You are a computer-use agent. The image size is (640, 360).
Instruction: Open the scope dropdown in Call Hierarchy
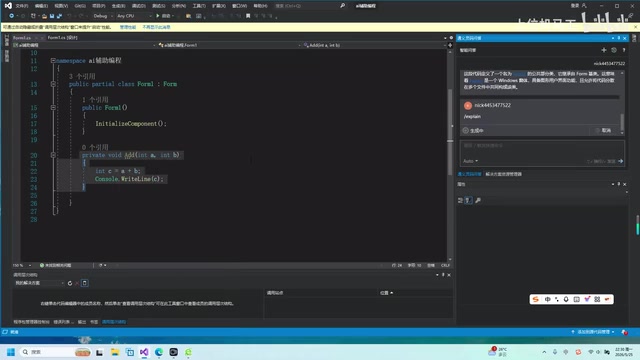coord(39,283)
